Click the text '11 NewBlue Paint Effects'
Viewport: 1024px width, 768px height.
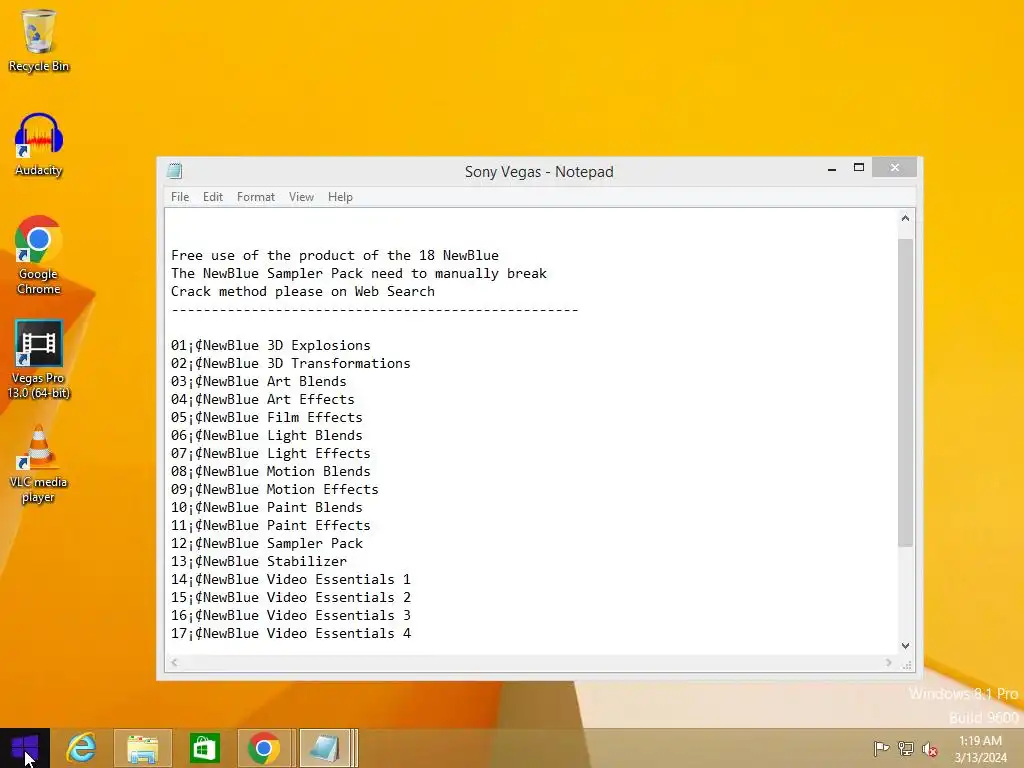(x=270, y=525)
